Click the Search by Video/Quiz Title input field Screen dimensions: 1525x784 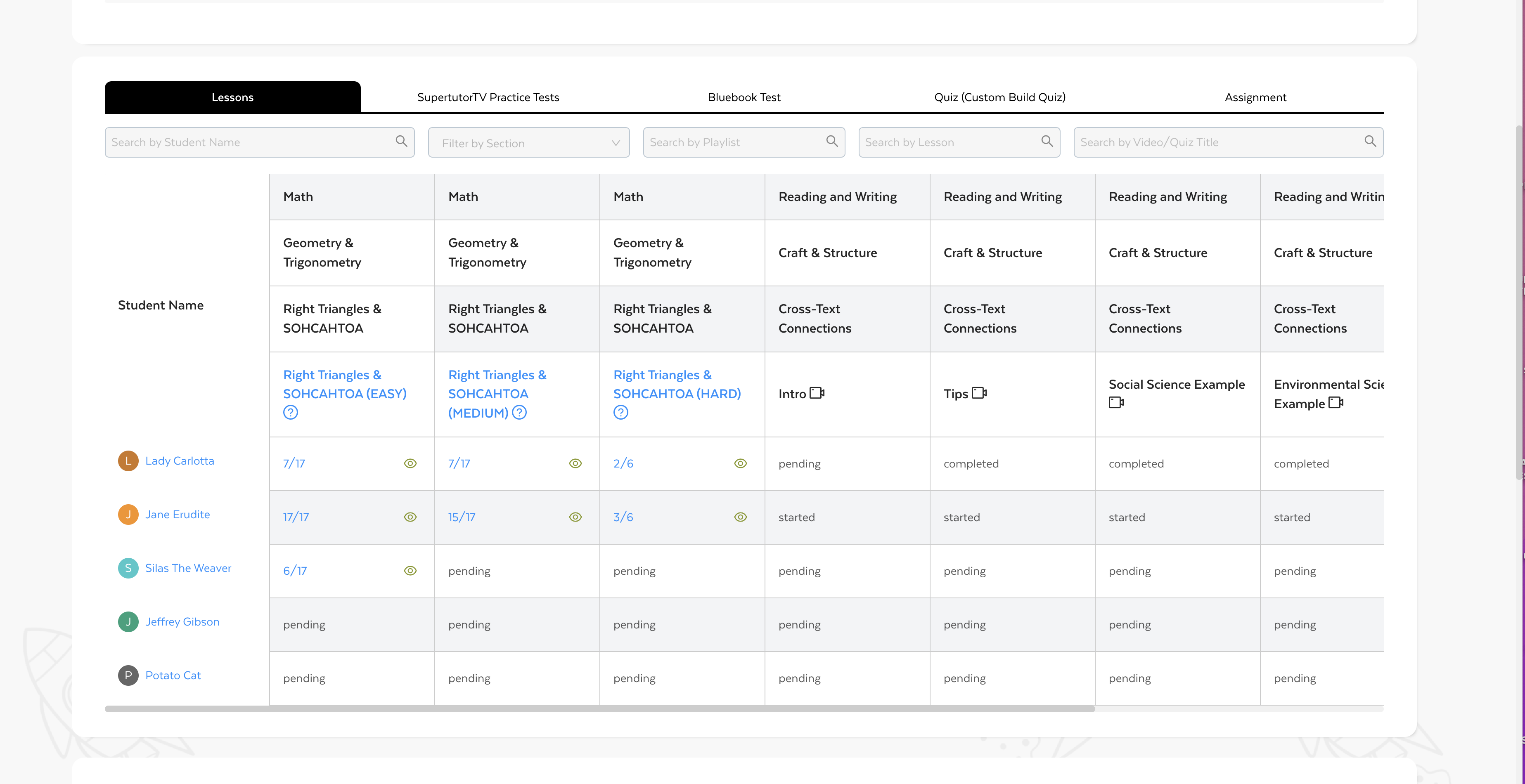tap(1228, 141)
